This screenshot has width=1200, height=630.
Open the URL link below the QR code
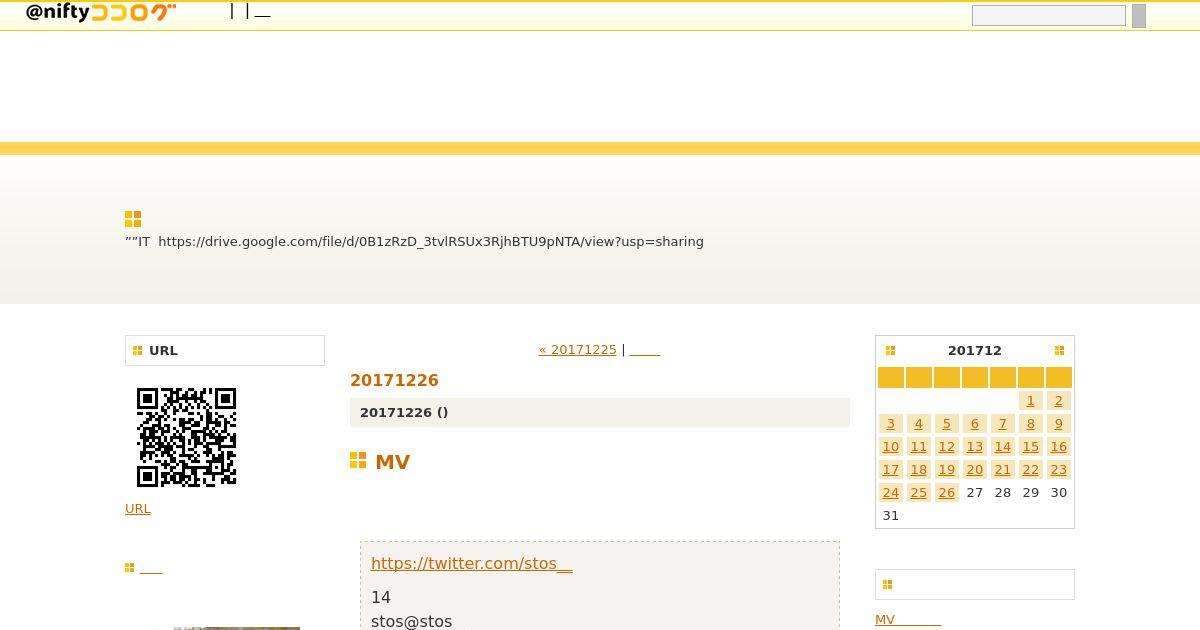tap(138, 508)
